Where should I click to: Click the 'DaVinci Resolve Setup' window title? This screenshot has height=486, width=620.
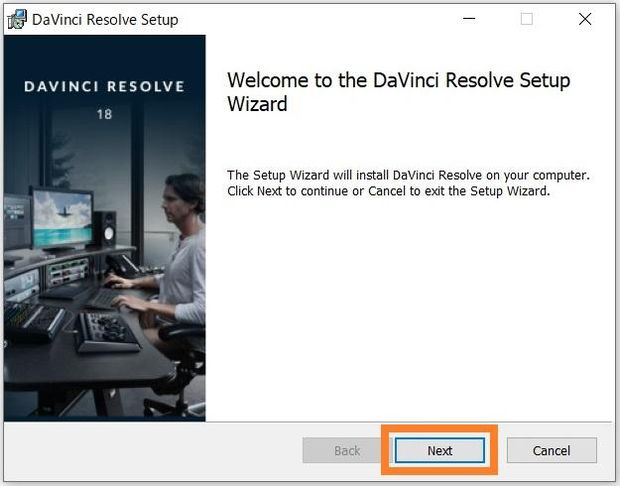click(105, 19)
